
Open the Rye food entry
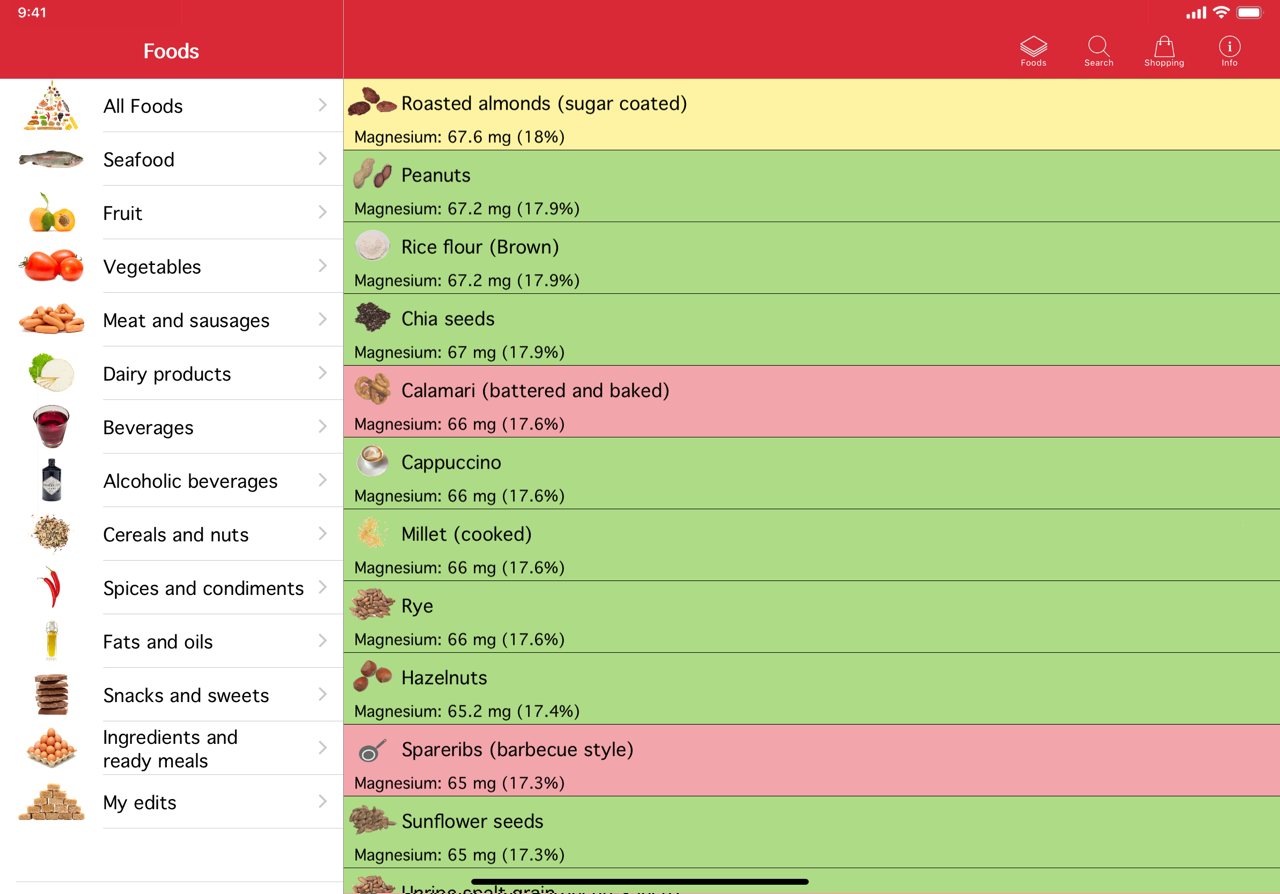811,617
